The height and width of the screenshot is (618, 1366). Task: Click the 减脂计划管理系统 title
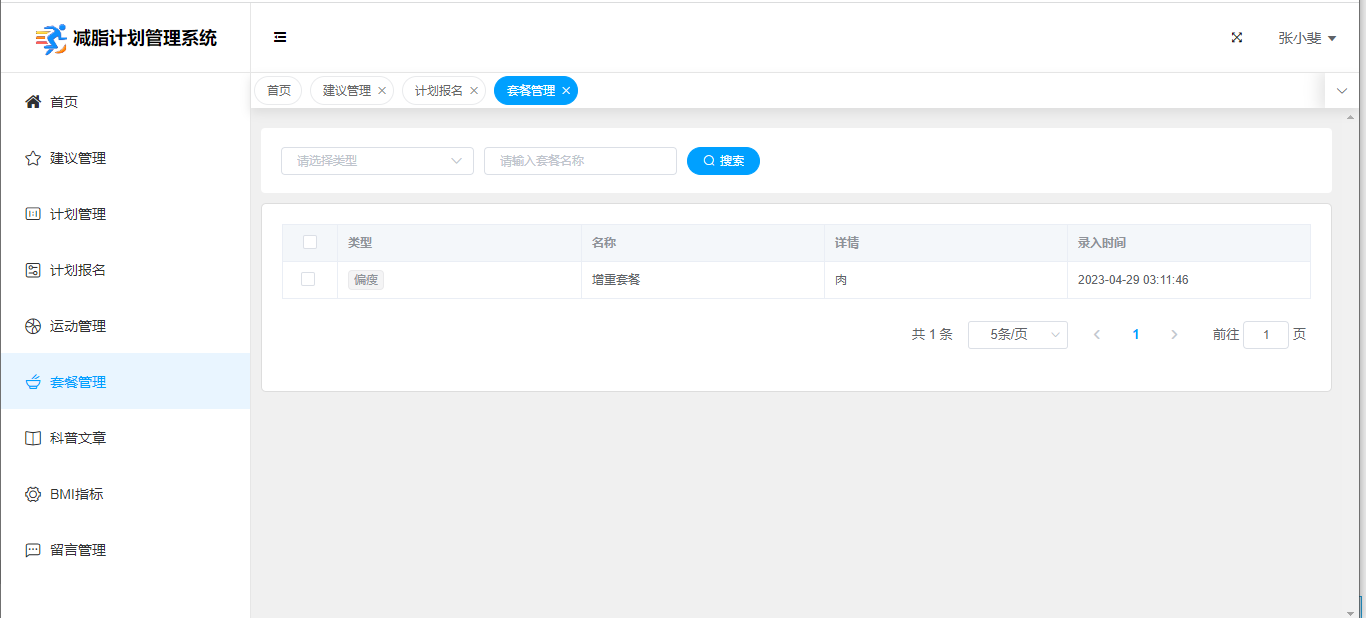pos(145,39)
